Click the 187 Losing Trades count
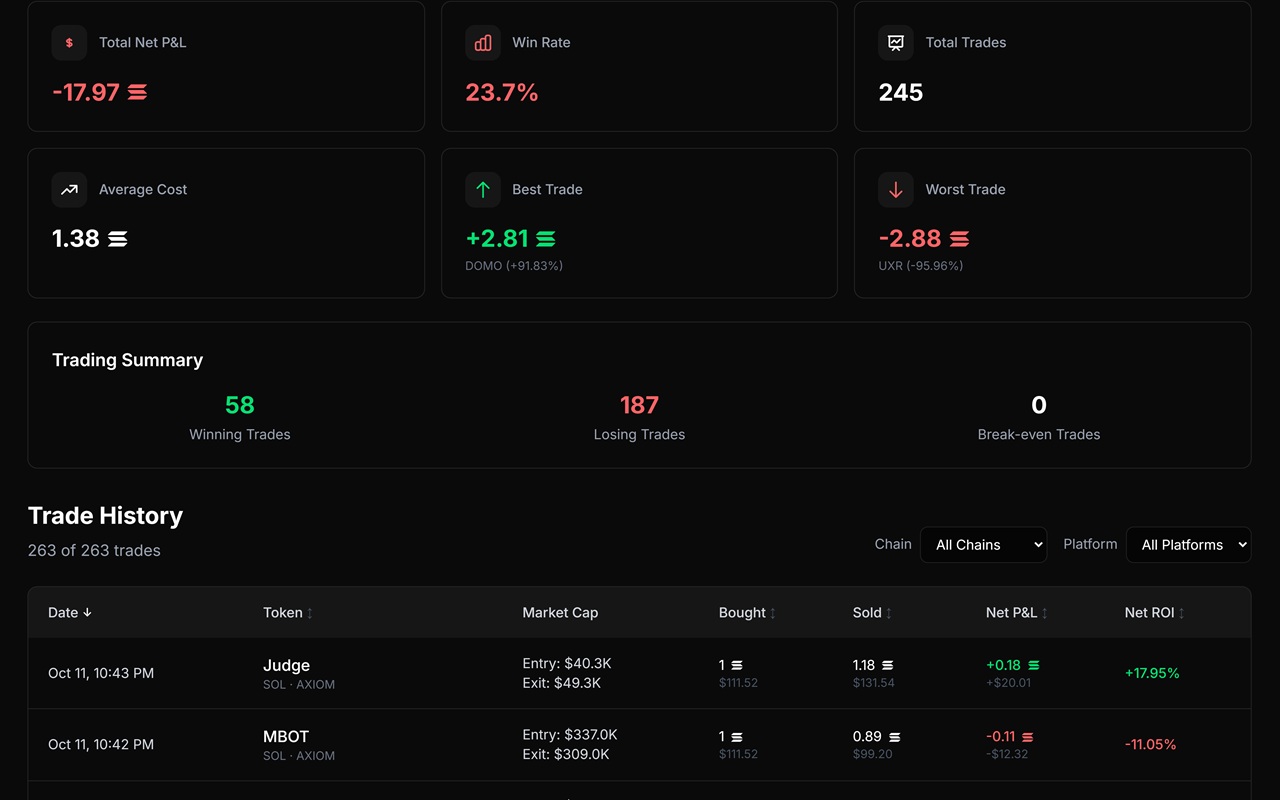This screenshot has width=1280, height=800. pyautogui.click(x=639, y=405)
